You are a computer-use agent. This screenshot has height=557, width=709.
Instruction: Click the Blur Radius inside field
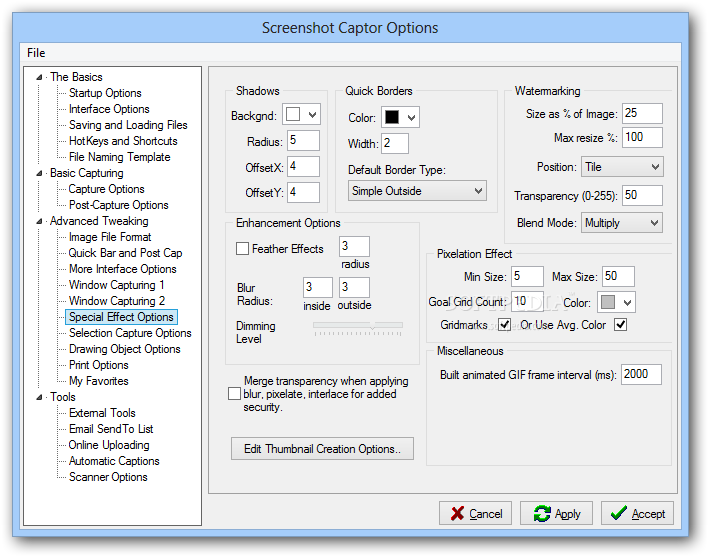[x=318, y=288]
